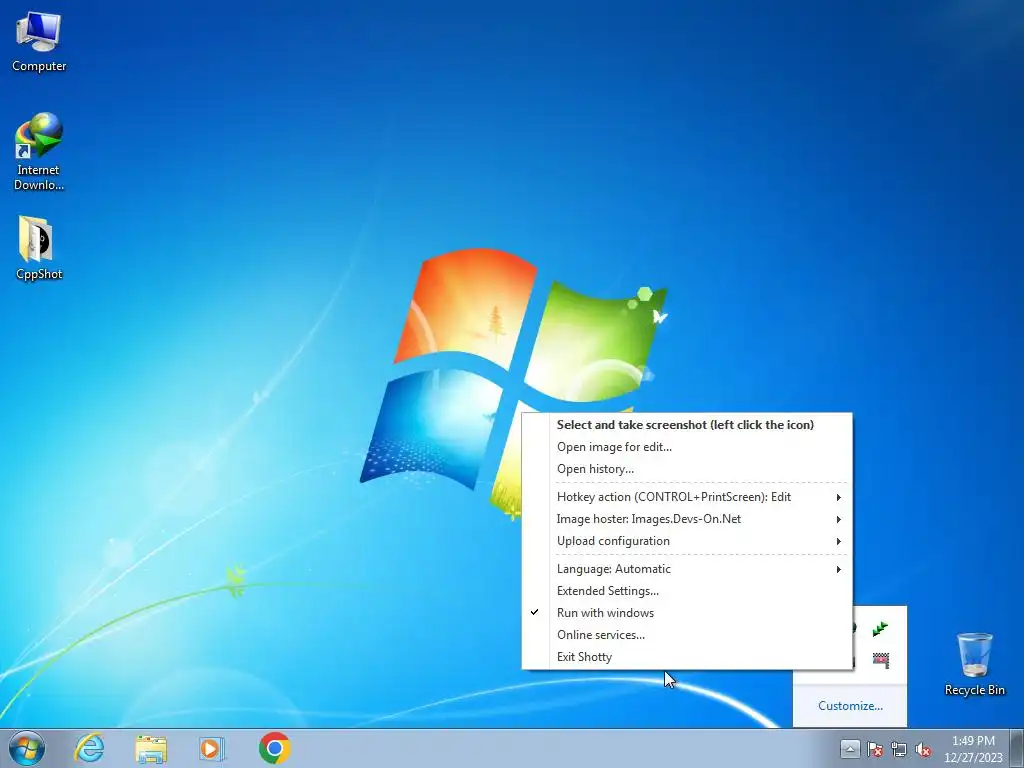Expand the Upload configuration submenu
Viewport: 1024px width, 768px height.
point(687,541)
